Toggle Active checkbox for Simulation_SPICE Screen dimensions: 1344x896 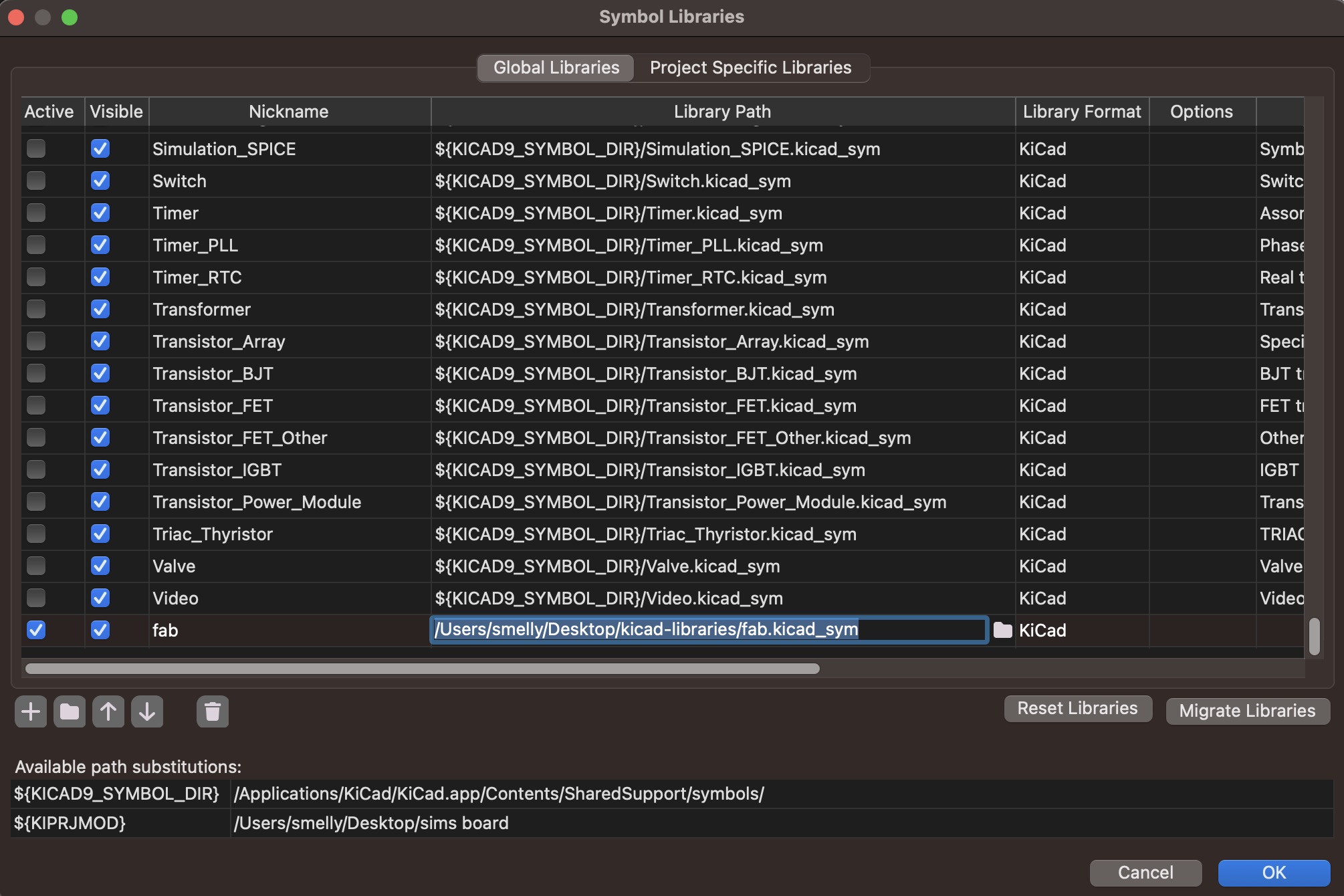point(36,148)
